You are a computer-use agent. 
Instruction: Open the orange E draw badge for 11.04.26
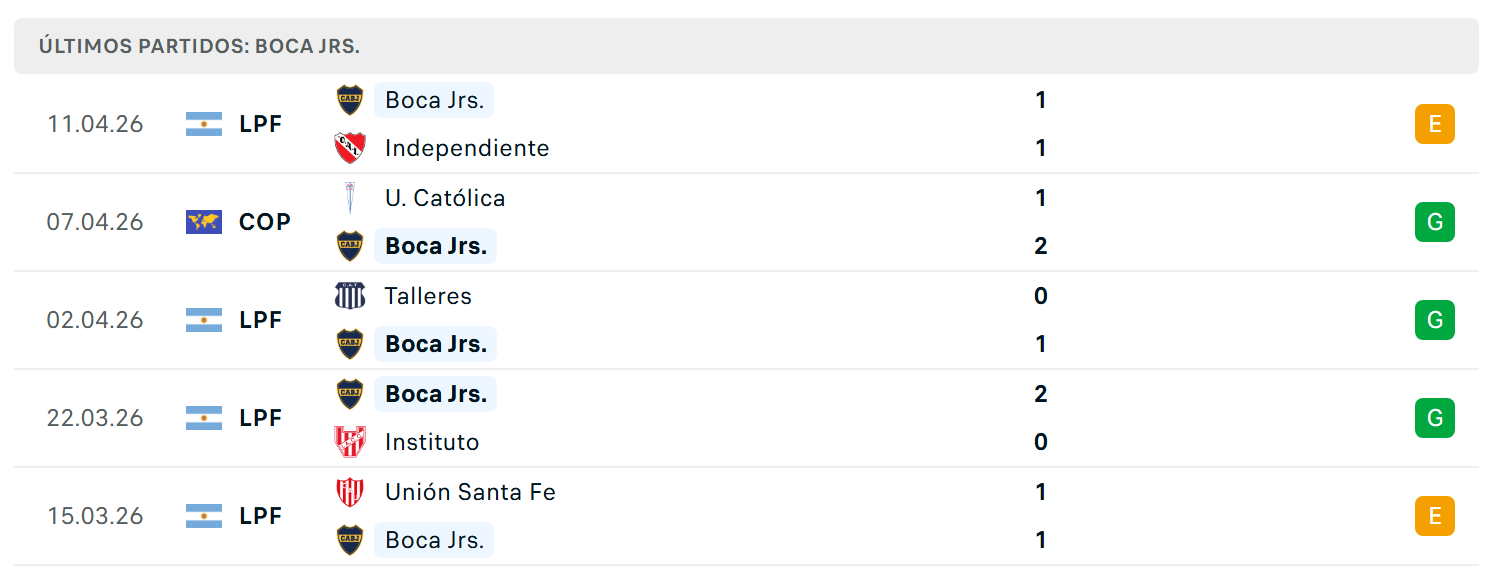click(x=1434, y=124)
